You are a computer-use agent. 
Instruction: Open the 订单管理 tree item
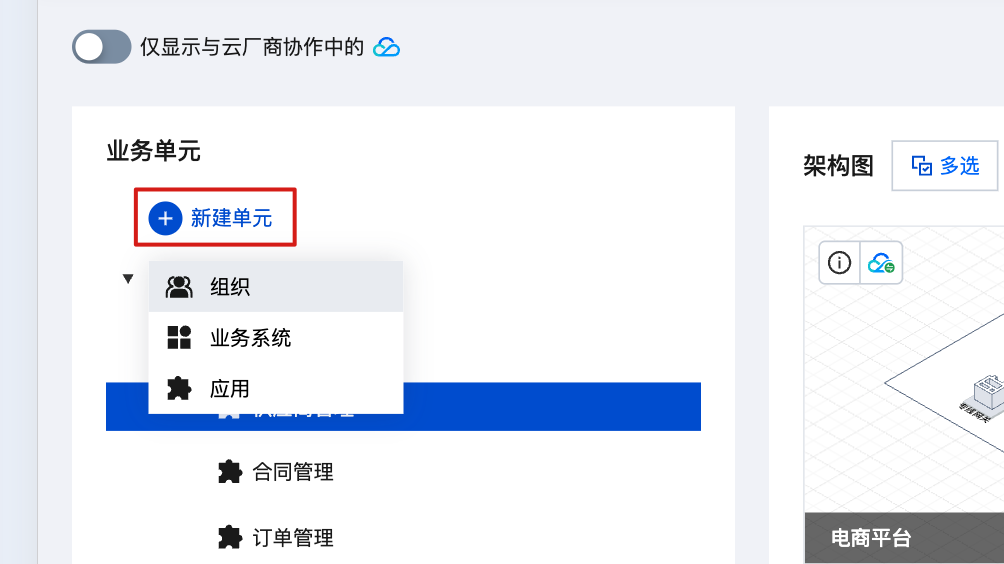pyautogui.click(x=293, y=538)
